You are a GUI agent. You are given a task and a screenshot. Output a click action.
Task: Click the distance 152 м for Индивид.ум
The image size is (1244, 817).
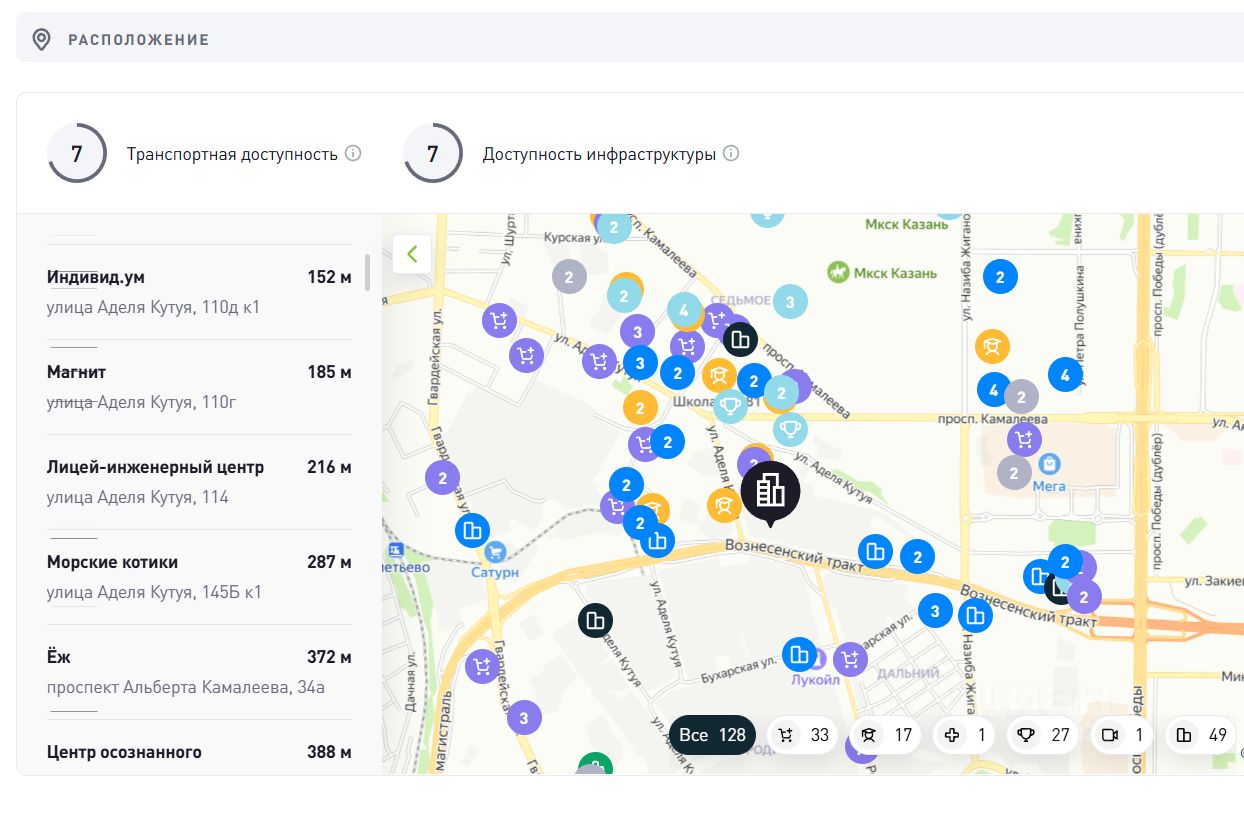(x=329, y=277)
